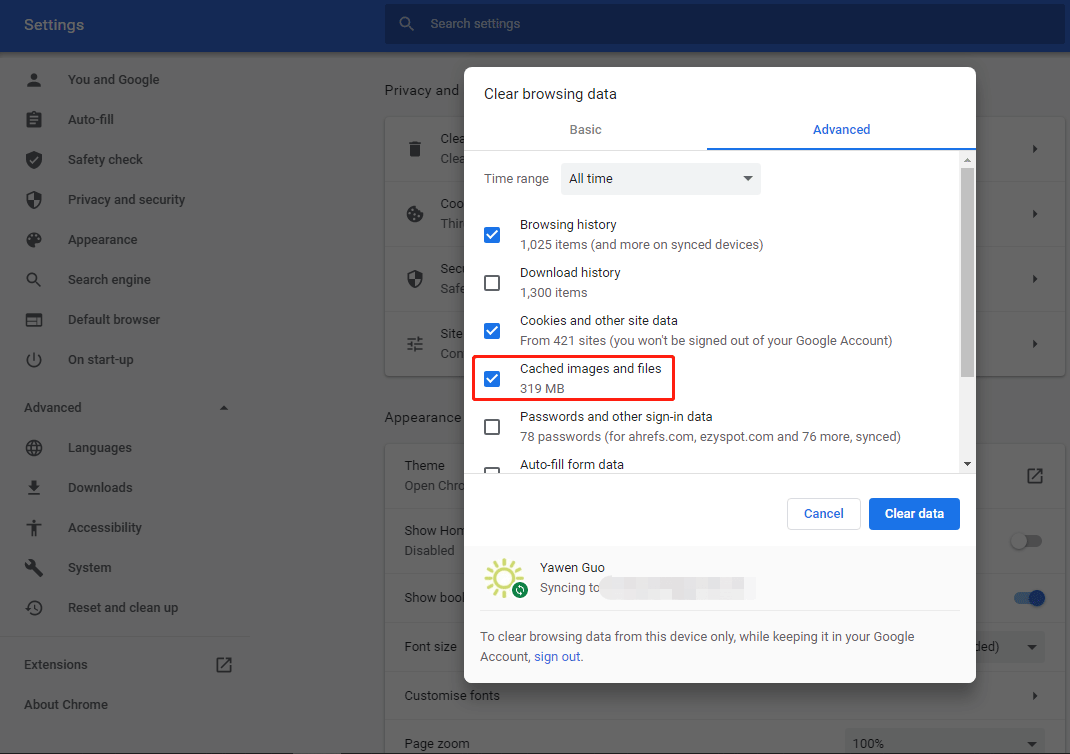Uncheck Cookies and other site data
This screenshot has width=1070, height=754.
[x=492, y=331]
